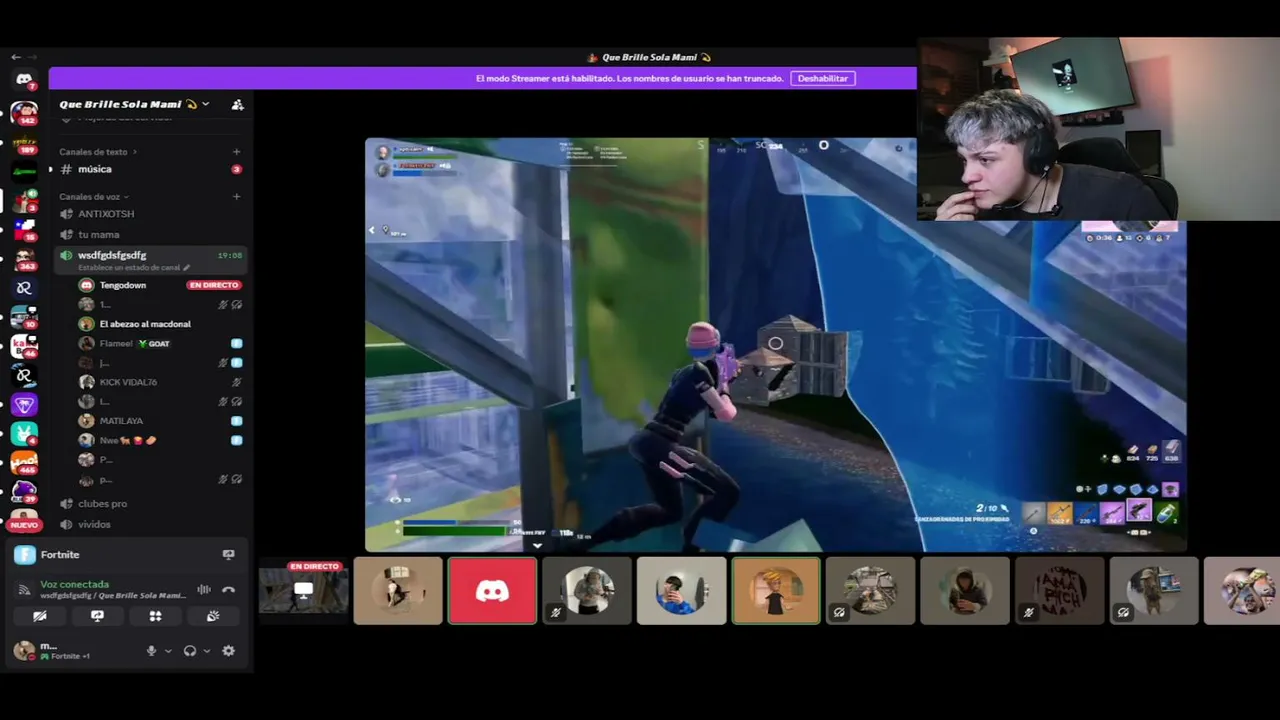Open the server with the 363 badge
Viewport: 1280px width, 720px height.
24,259
